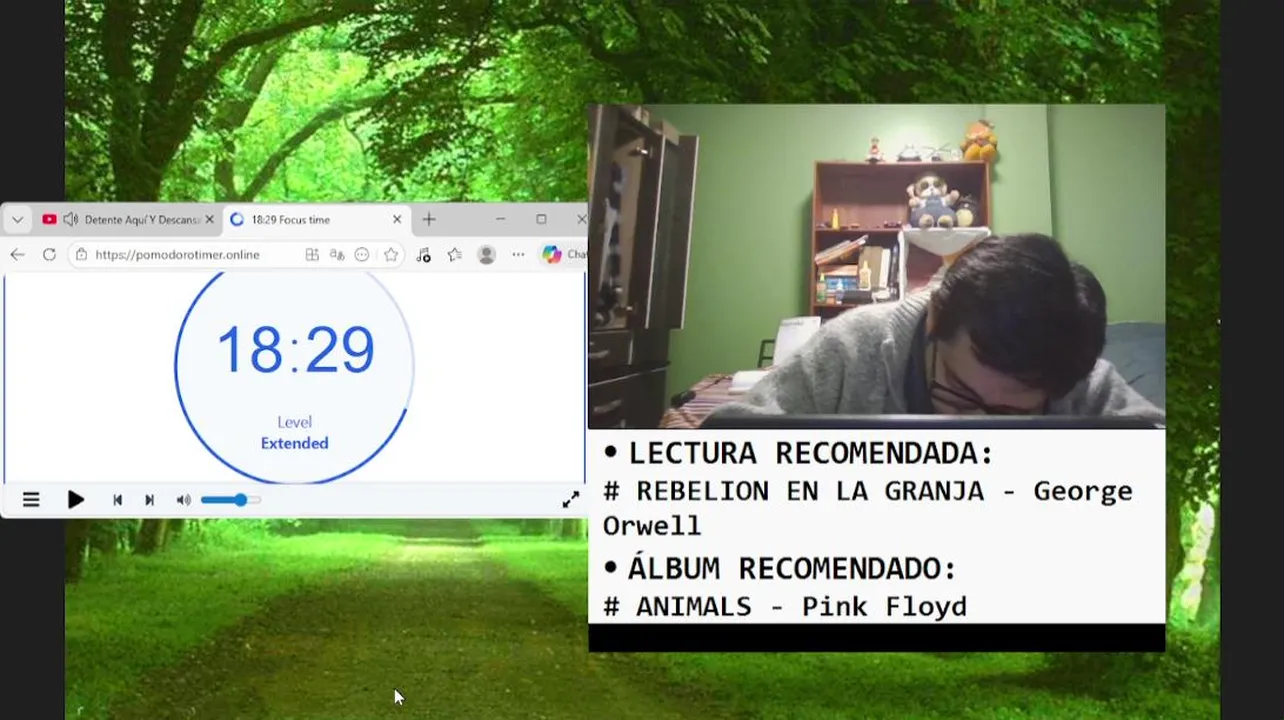The width and height of the screenshot is (1284, 720).
Task: View site info lock icon
Action: click(82, 255)
